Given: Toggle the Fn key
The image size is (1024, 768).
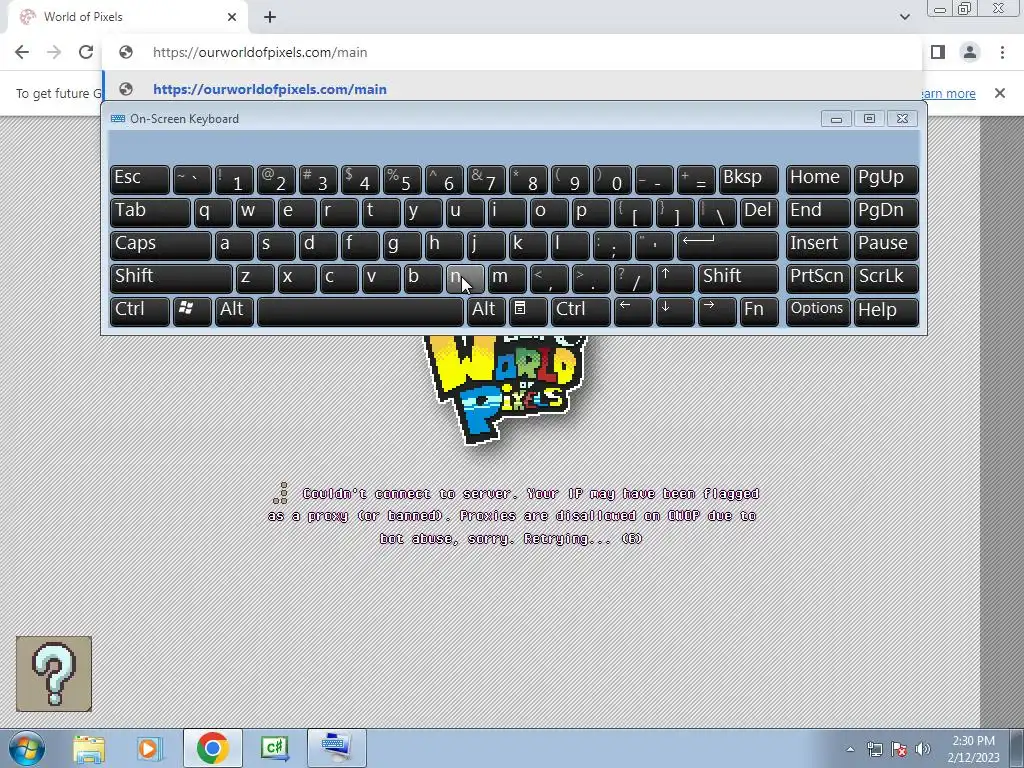Looking at the screenshot, I should tap(759, 312).
